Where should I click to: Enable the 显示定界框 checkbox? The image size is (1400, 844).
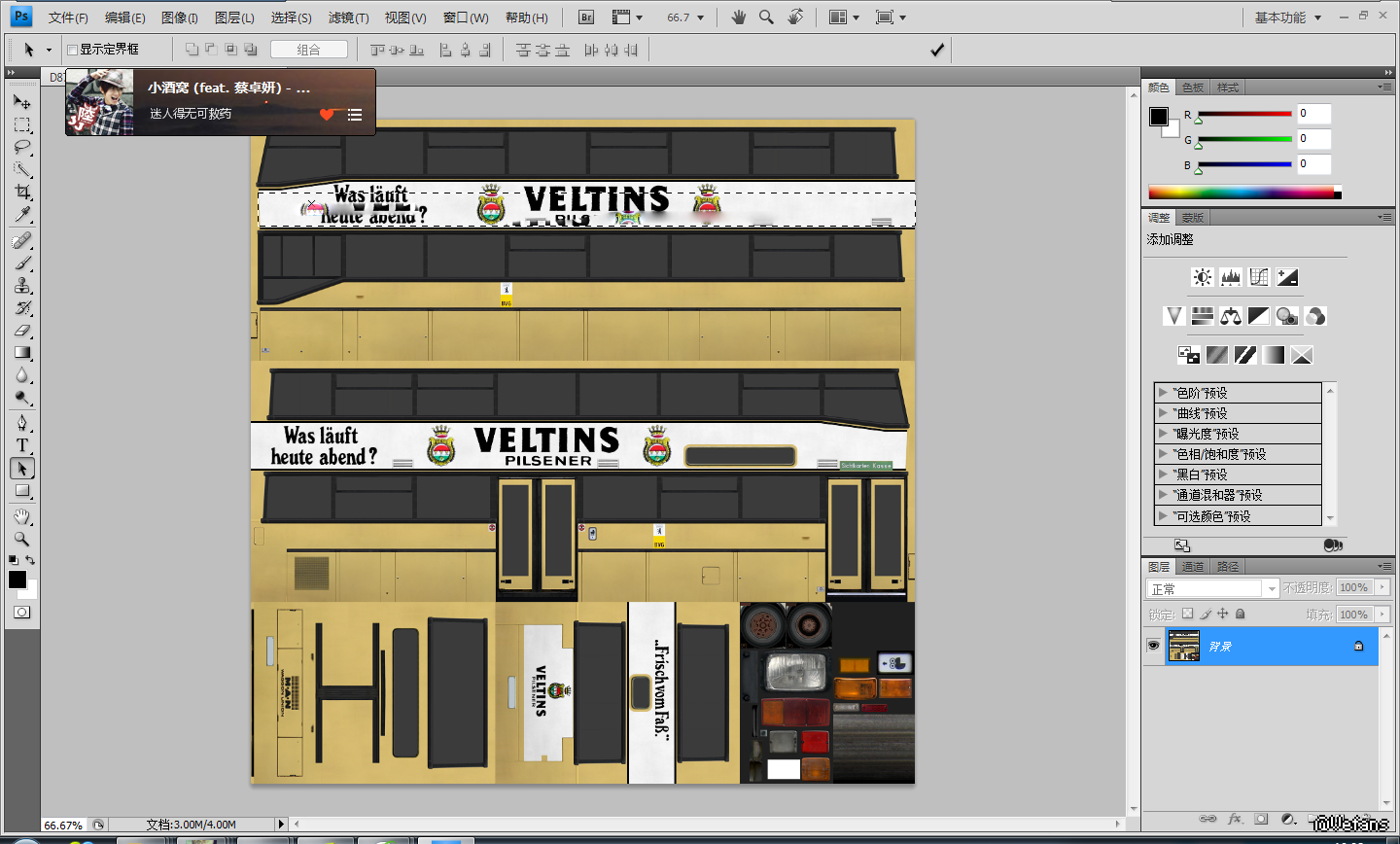click(x=72, y=50)
